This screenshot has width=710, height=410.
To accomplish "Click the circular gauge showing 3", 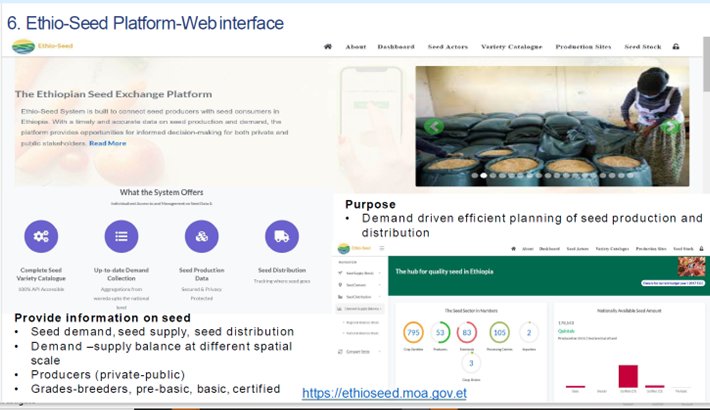I will (x=471, y=363).
